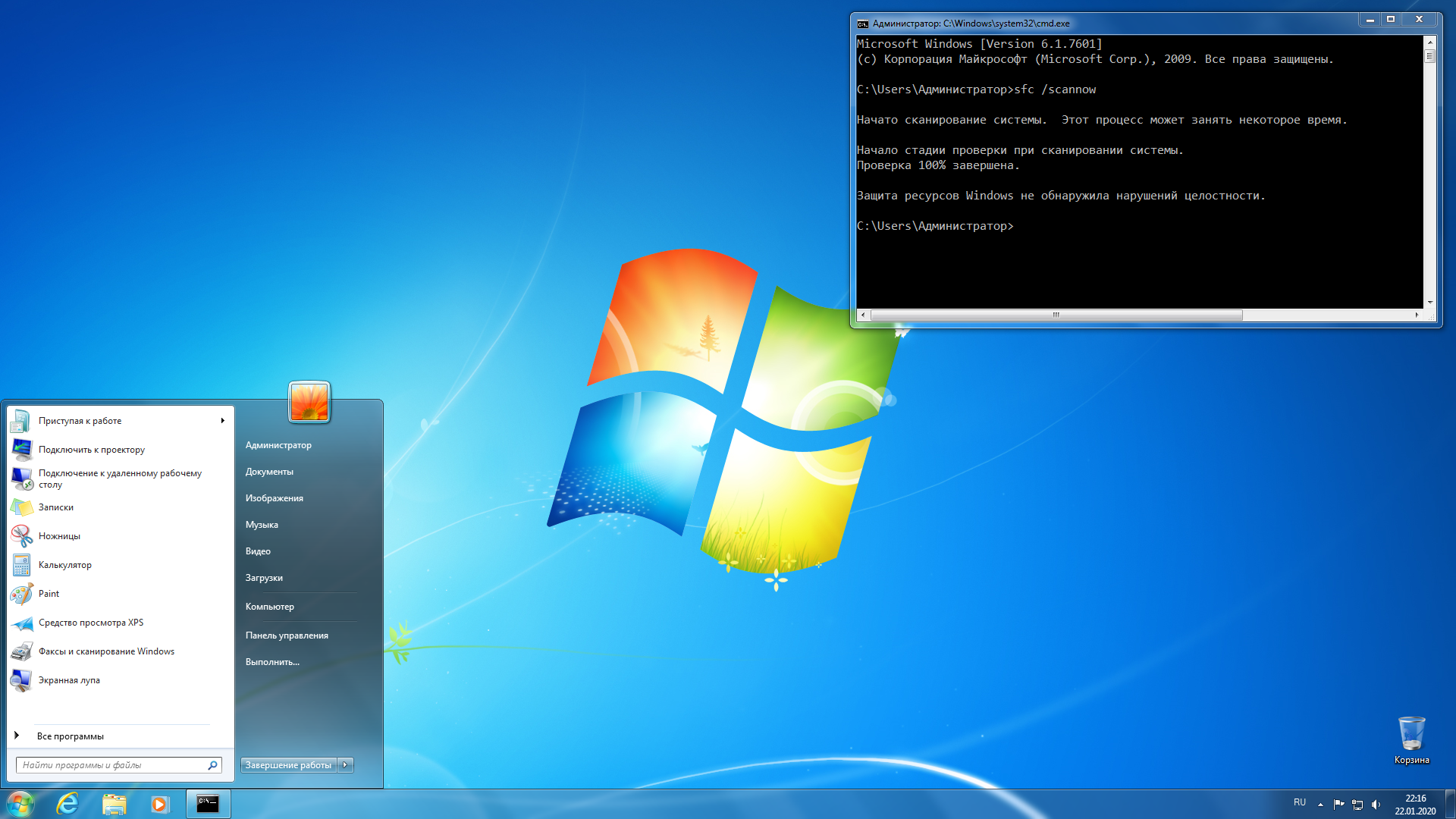Launch Paint icon
Viewport: 1456px width, 819px height.
pyautogui.click(x=21, y=594)
